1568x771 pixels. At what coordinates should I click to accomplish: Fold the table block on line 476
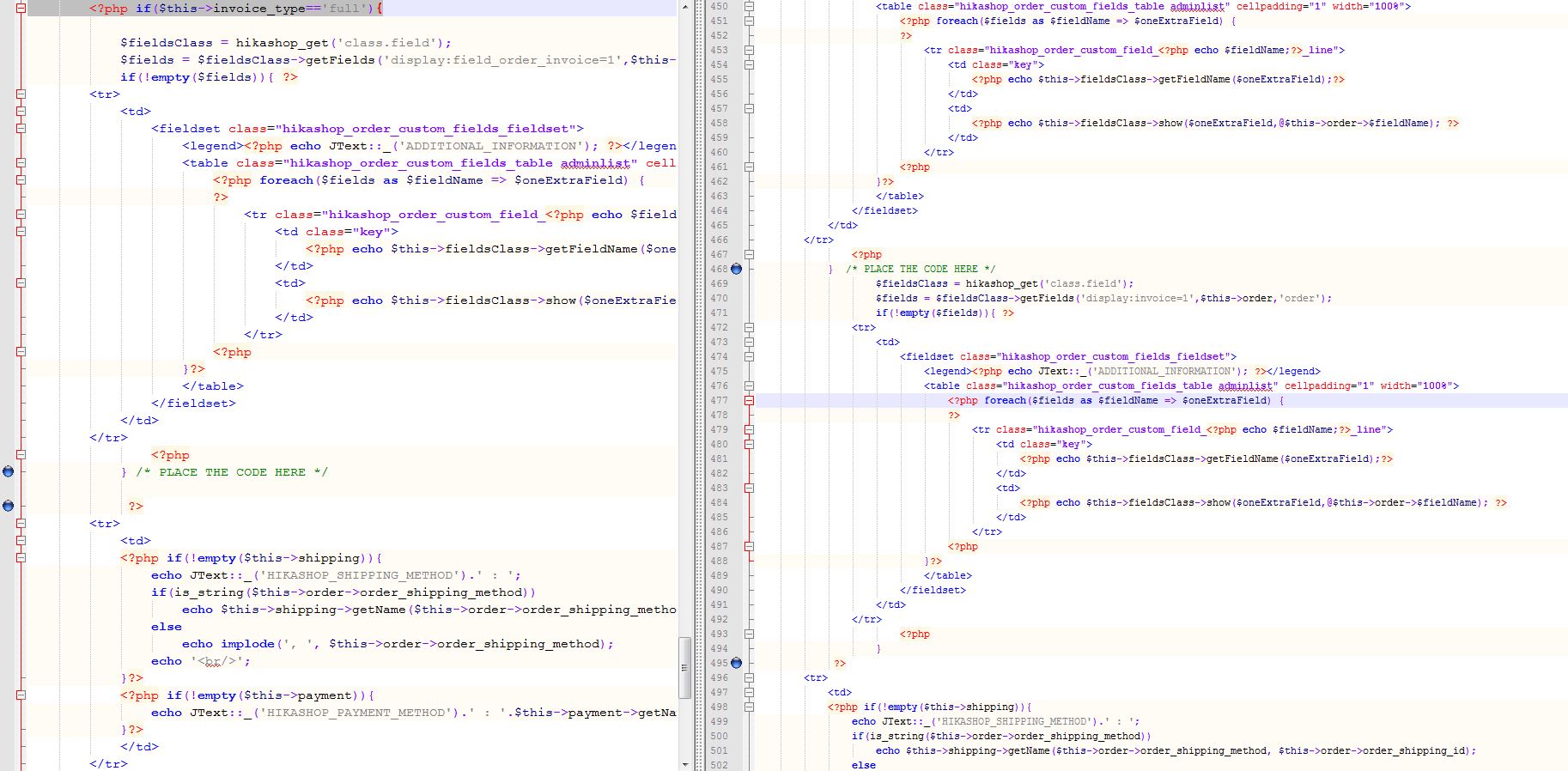pyautogui.click(x=749, y=385)
